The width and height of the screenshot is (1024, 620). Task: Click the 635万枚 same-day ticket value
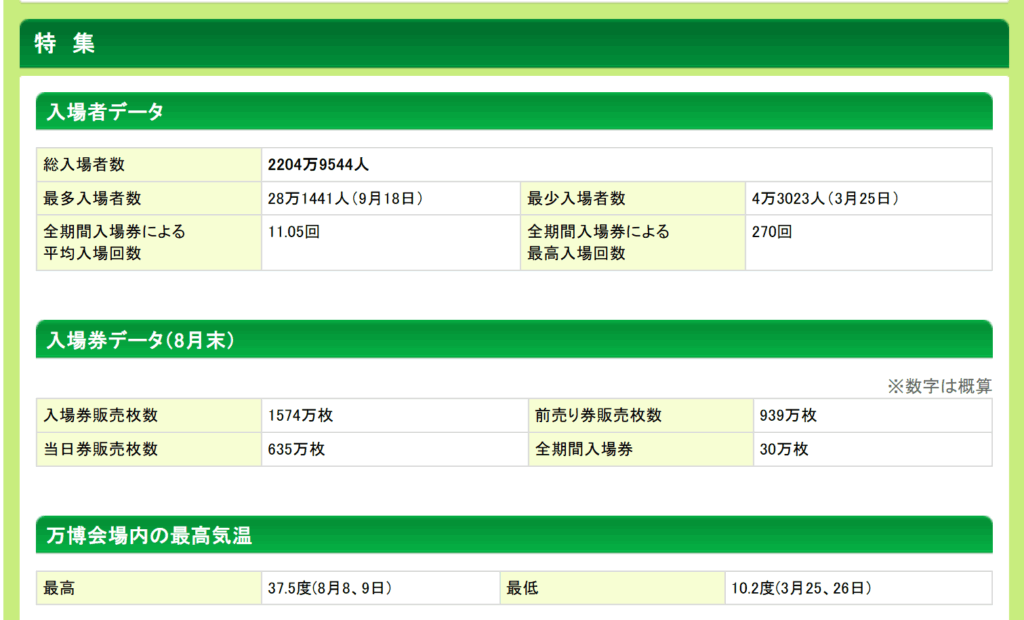coord(296,450)
